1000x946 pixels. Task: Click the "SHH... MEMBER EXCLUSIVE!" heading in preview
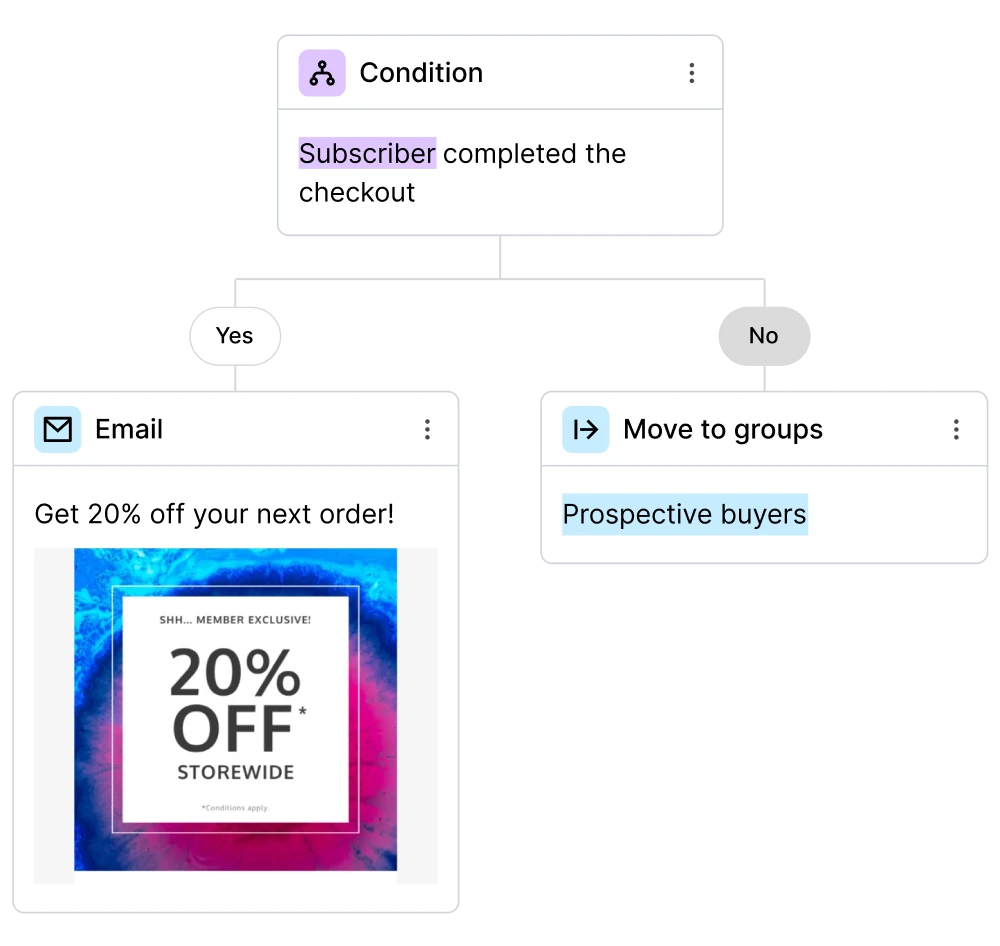click(x=235, y=620)
